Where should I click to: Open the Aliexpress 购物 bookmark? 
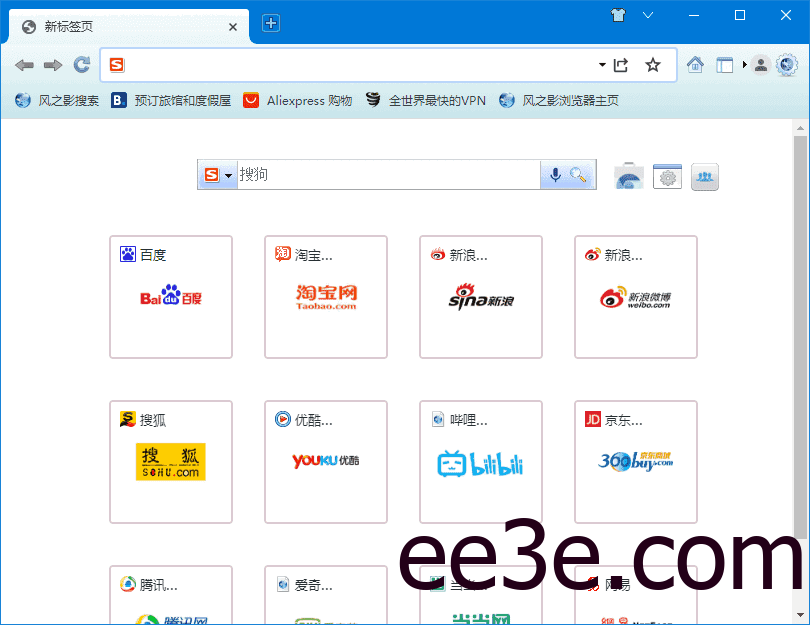click(x=297, y=100)
